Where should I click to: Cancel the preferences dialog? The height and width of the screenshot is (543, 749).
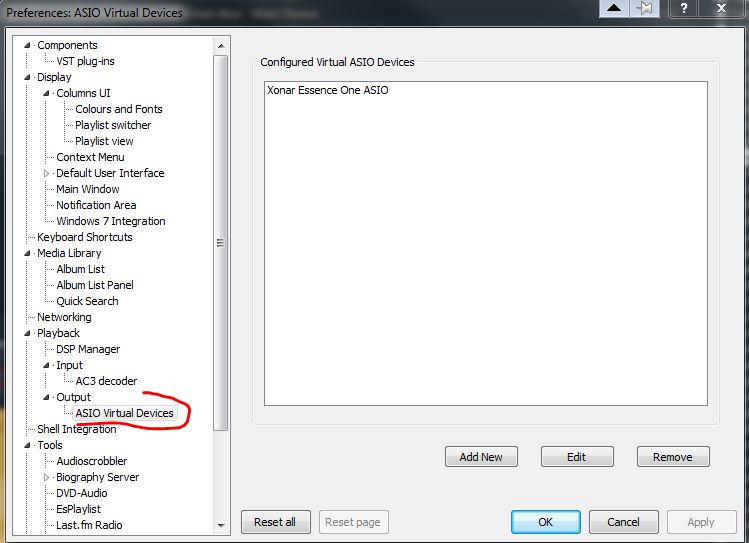click(623, 522)
